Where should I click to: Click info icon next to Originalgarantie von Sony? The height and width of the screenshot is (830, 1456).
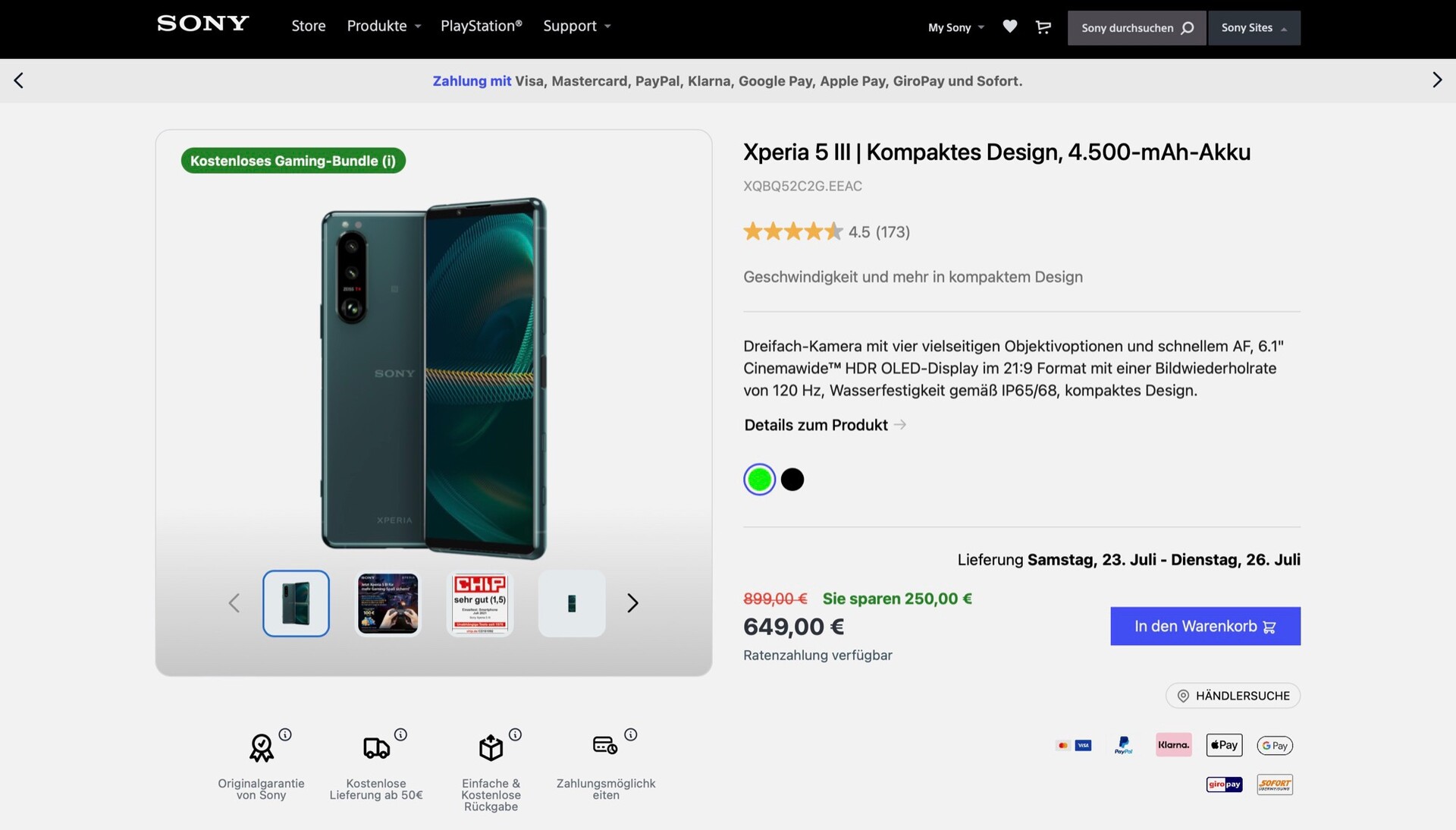click(x=285, y=734)
